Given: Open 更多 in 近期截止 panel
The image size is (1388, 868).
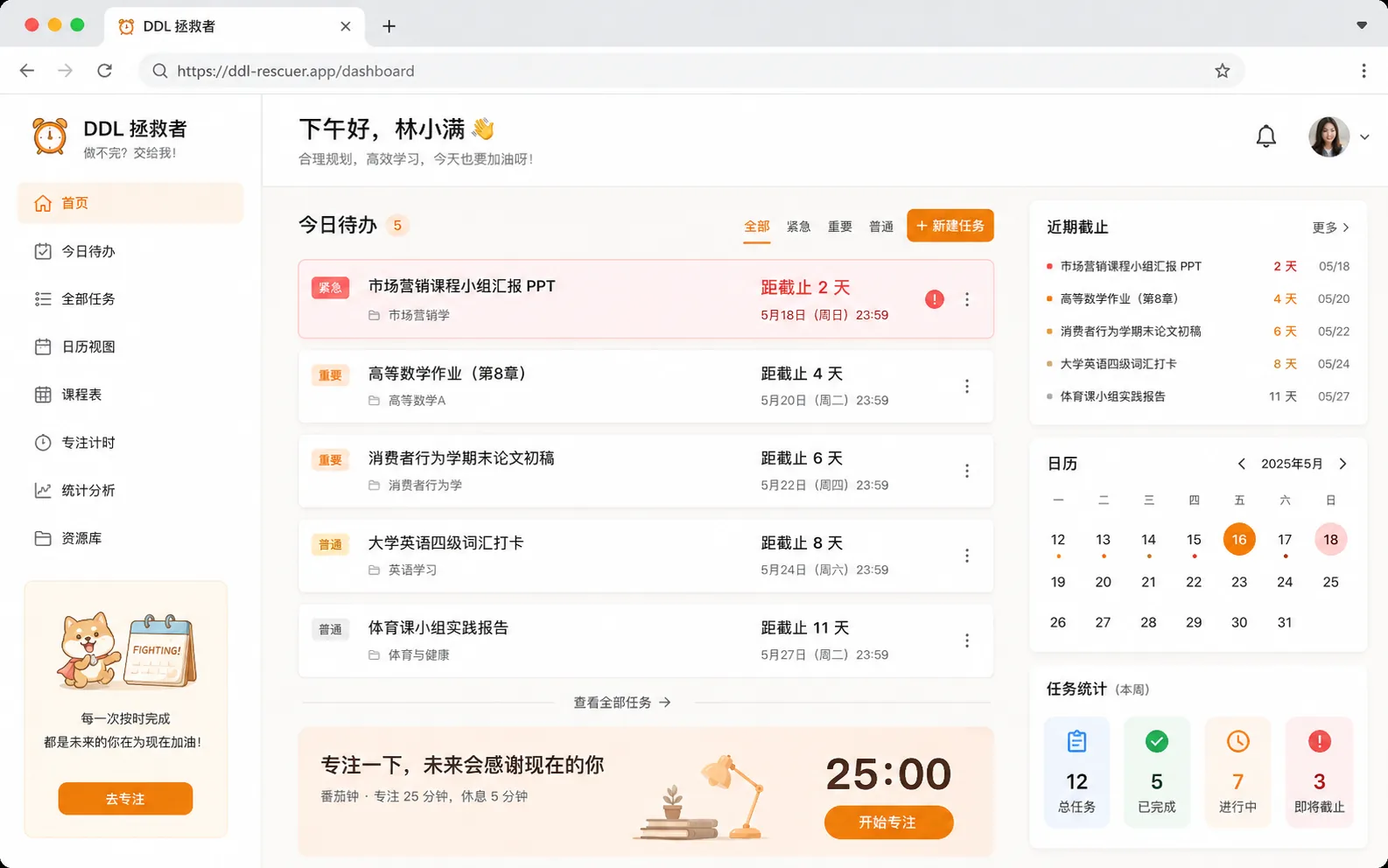Looking at the screenshot, I should [x=1330, y=227].
